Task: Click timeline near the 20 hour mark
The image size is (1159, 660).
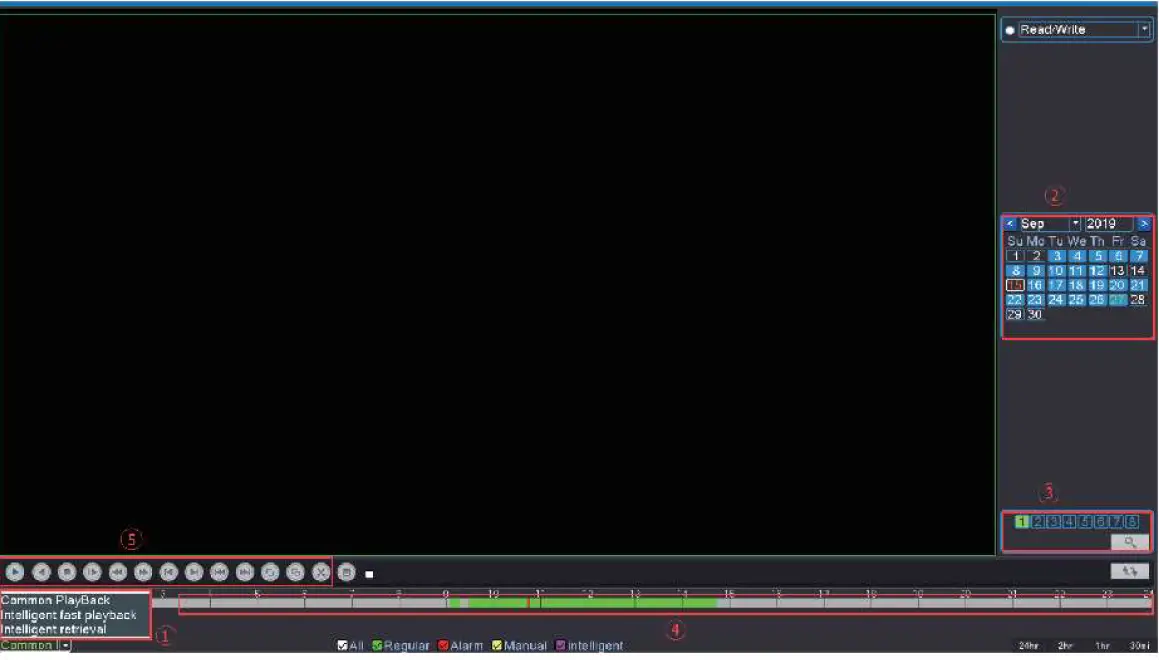Action: (965, 603)
